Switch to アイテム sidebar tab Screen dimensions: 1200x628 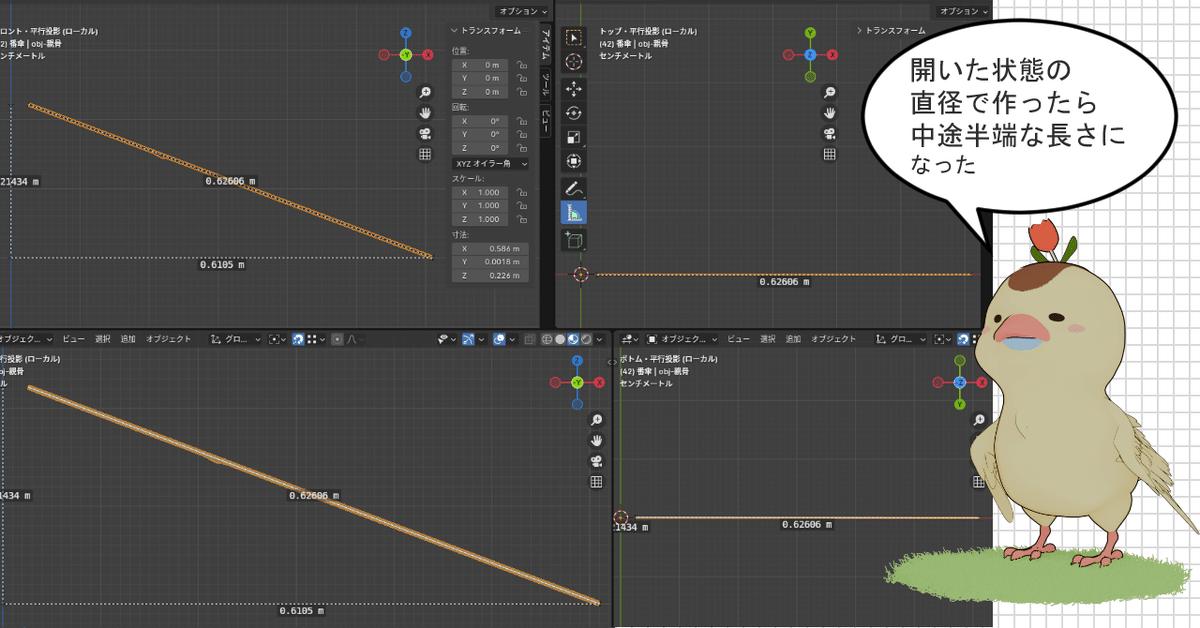(546, 43)
